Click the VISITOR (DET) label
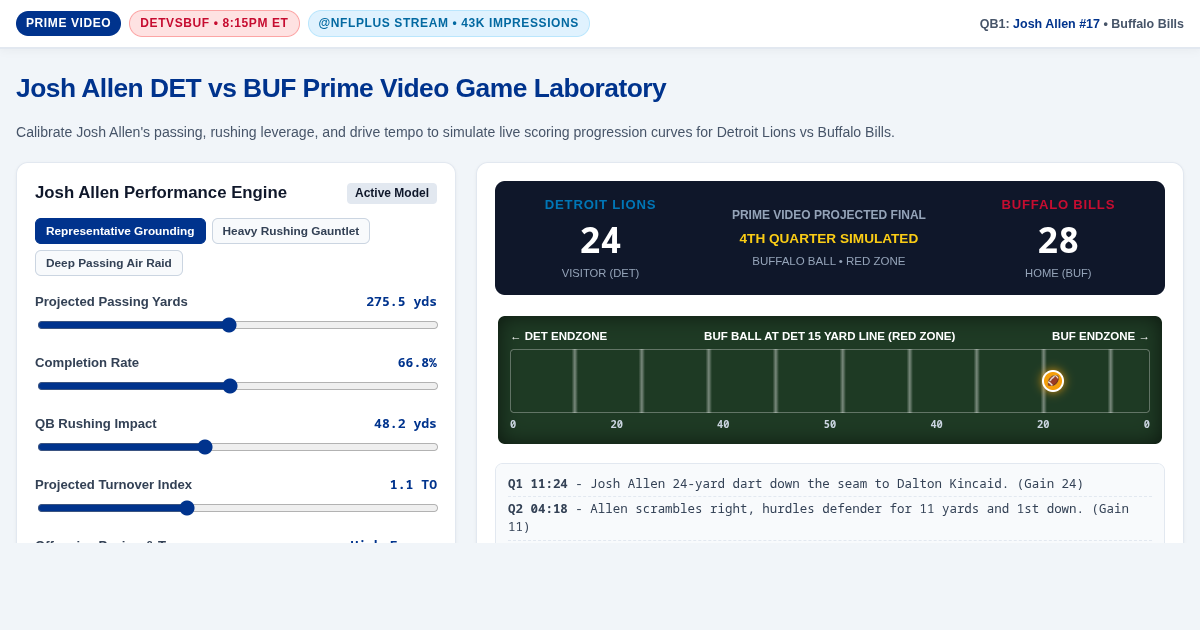This screenshot has width=1200, height=630. click(x=600, y=273)
